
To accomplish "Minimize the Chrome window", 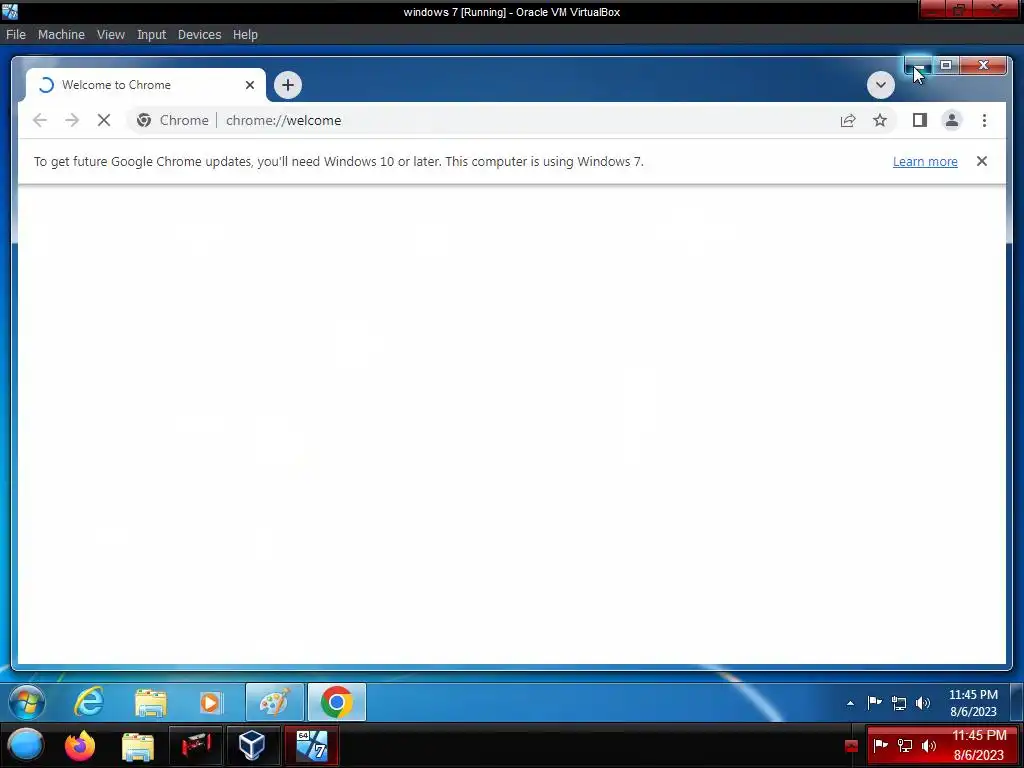I will [x=918, y=65].
